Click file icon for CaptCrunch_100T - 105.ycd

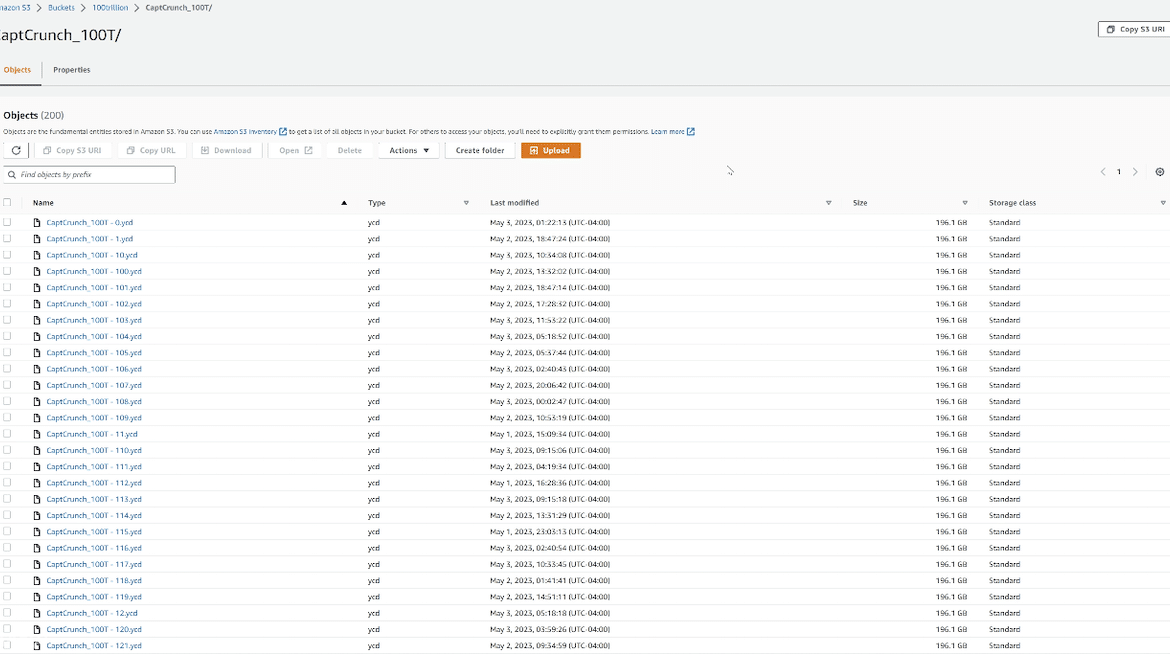click(37, 353)
